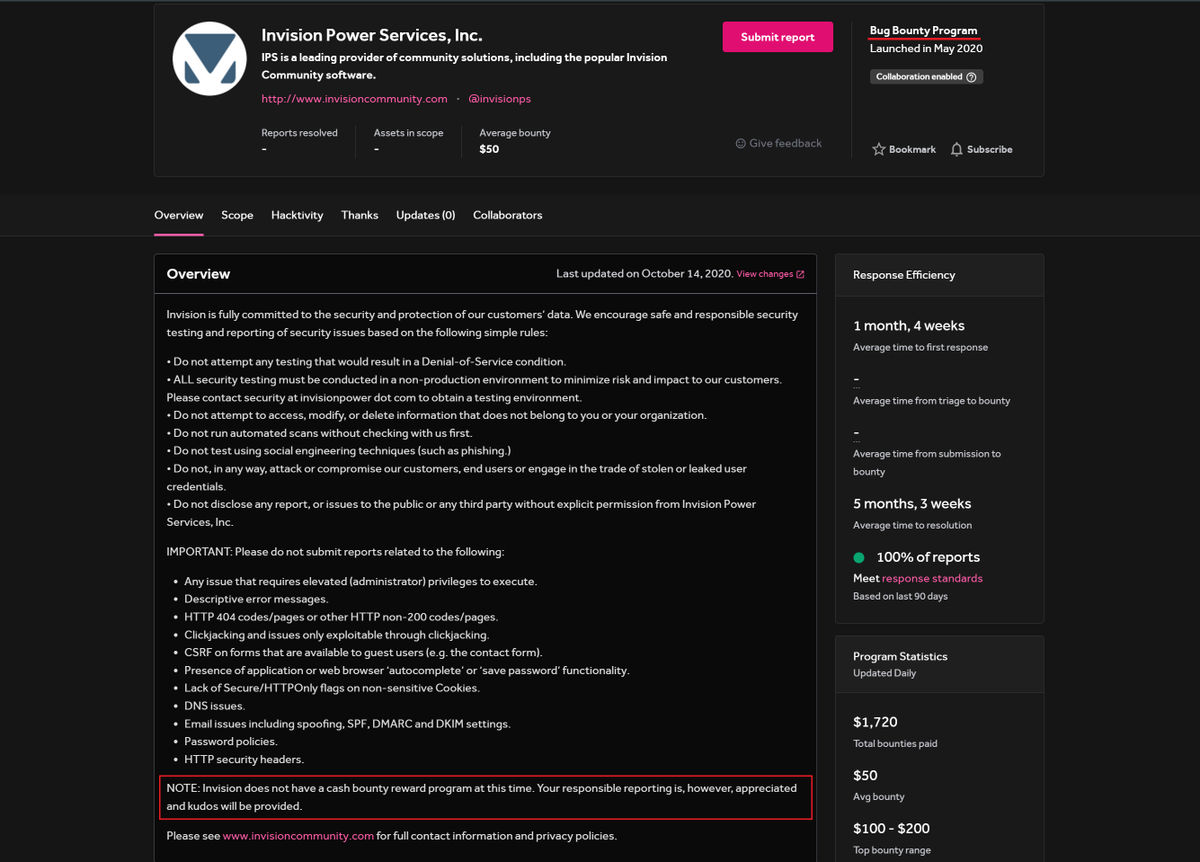Open the View changes link

pos(765,274)
